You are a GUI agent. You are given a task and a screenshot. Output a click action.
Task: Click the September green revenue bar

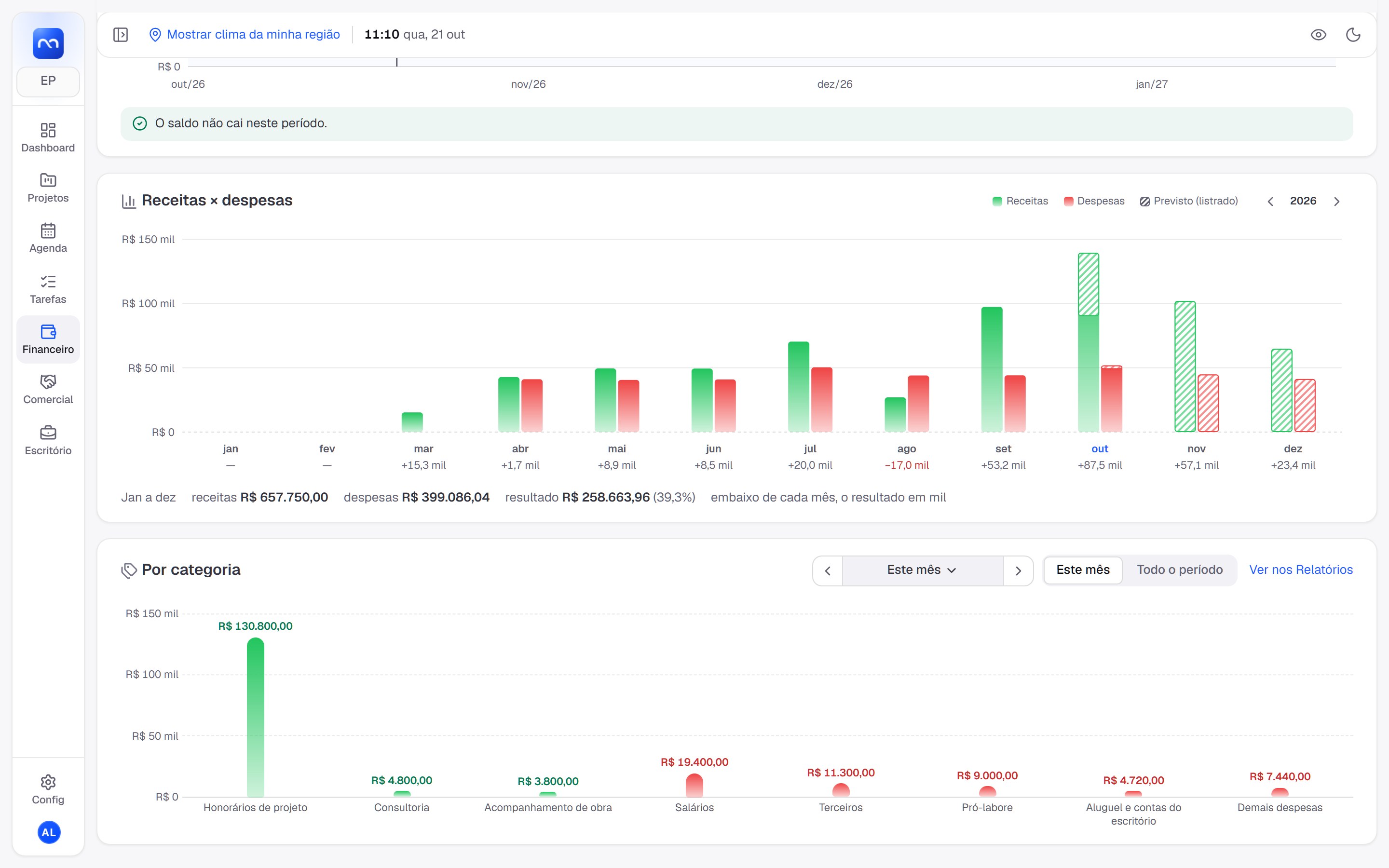[992, 370]
